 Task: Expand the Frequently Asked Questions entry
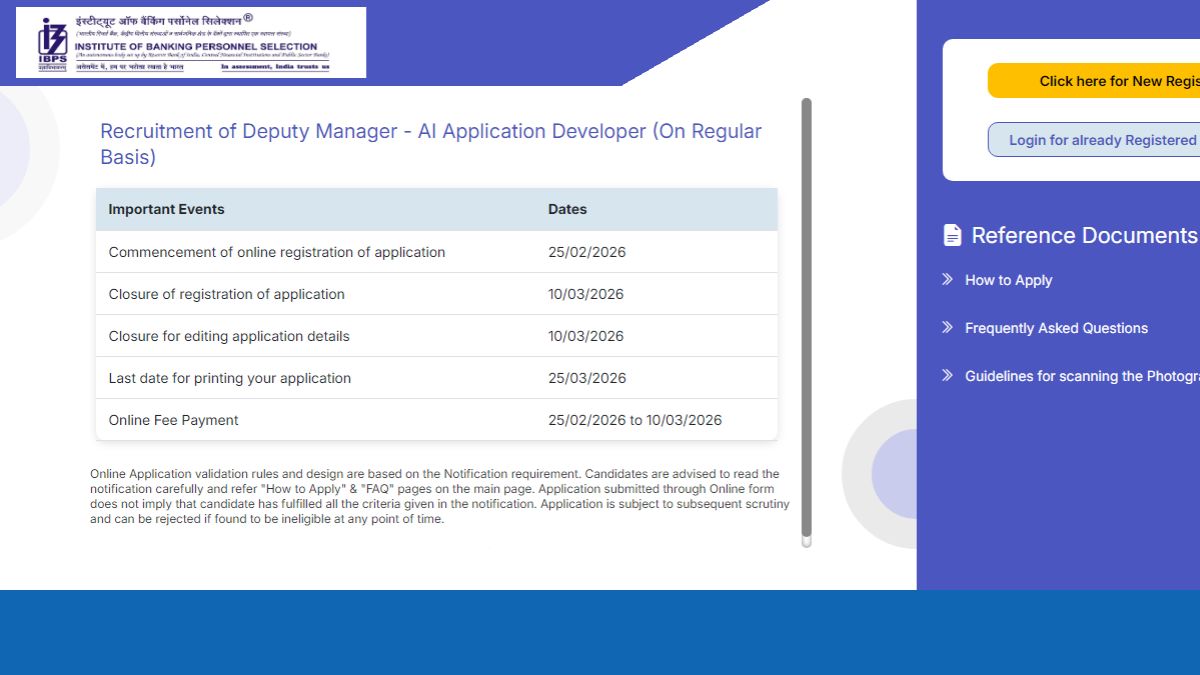click(1056, 328)
